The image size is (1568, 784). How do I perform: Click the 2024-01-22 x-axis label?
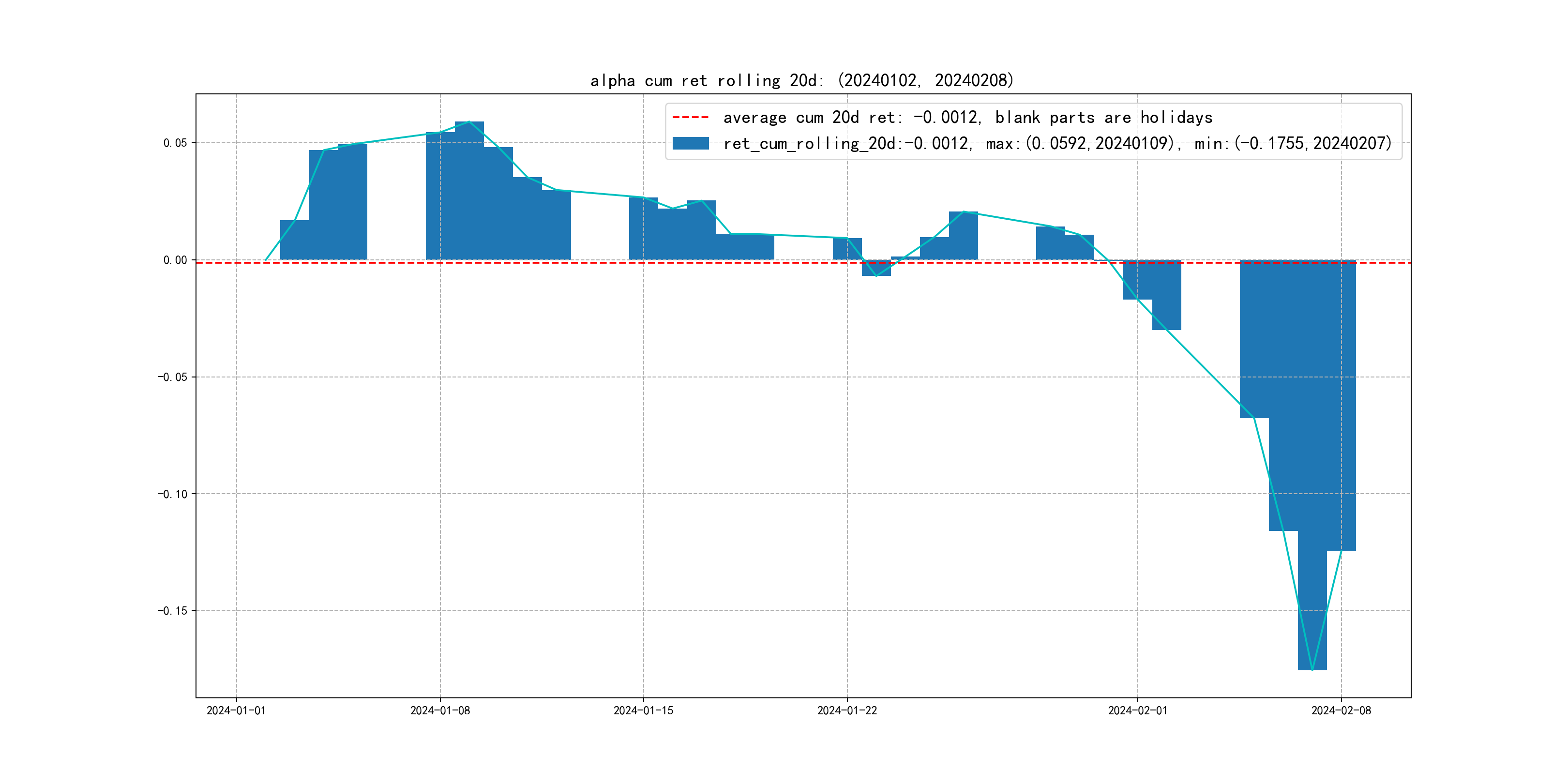tap(847, 710)
